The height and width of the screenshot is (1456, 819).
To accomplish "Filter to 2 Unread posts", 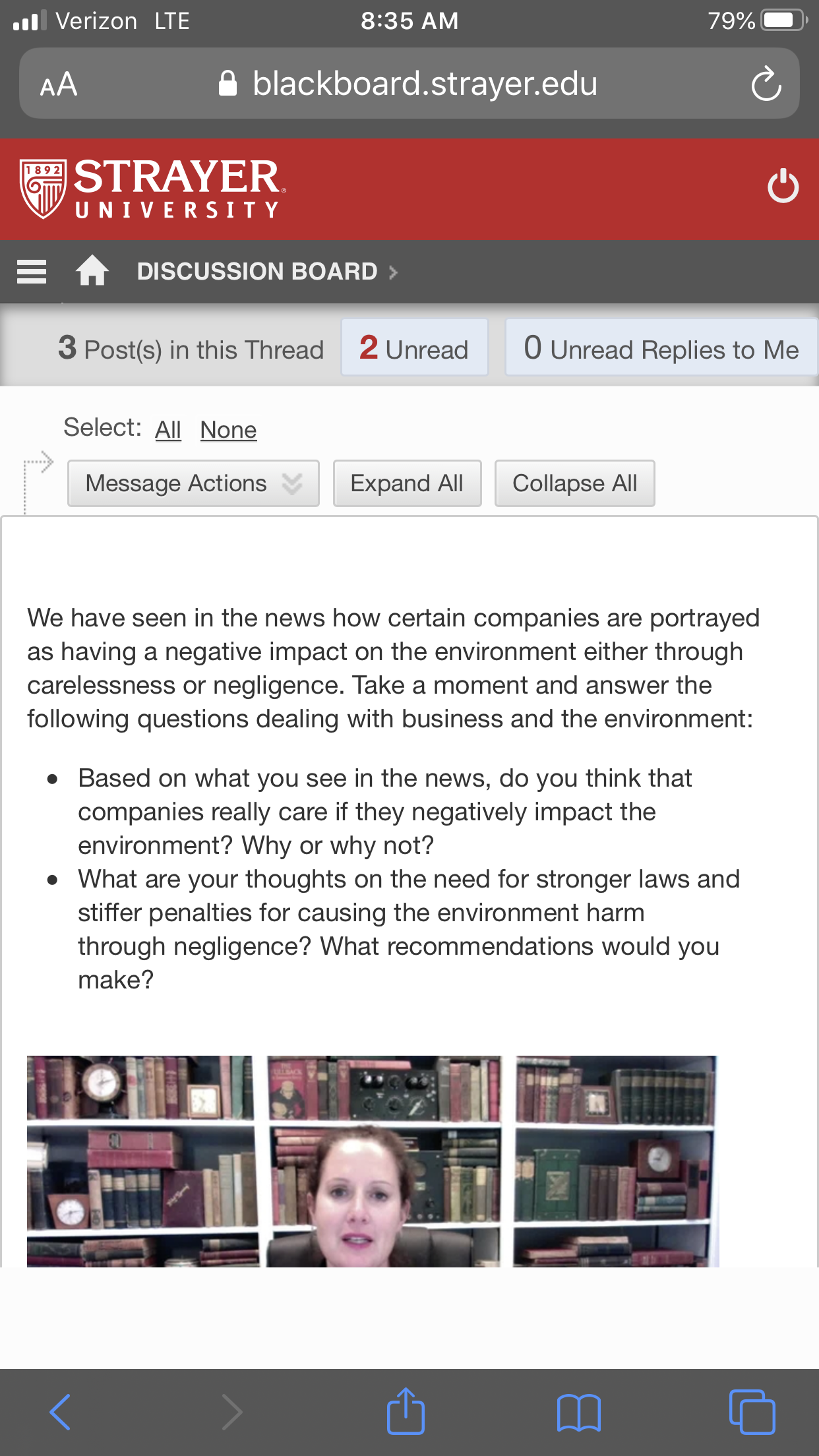I will [414, 348].
